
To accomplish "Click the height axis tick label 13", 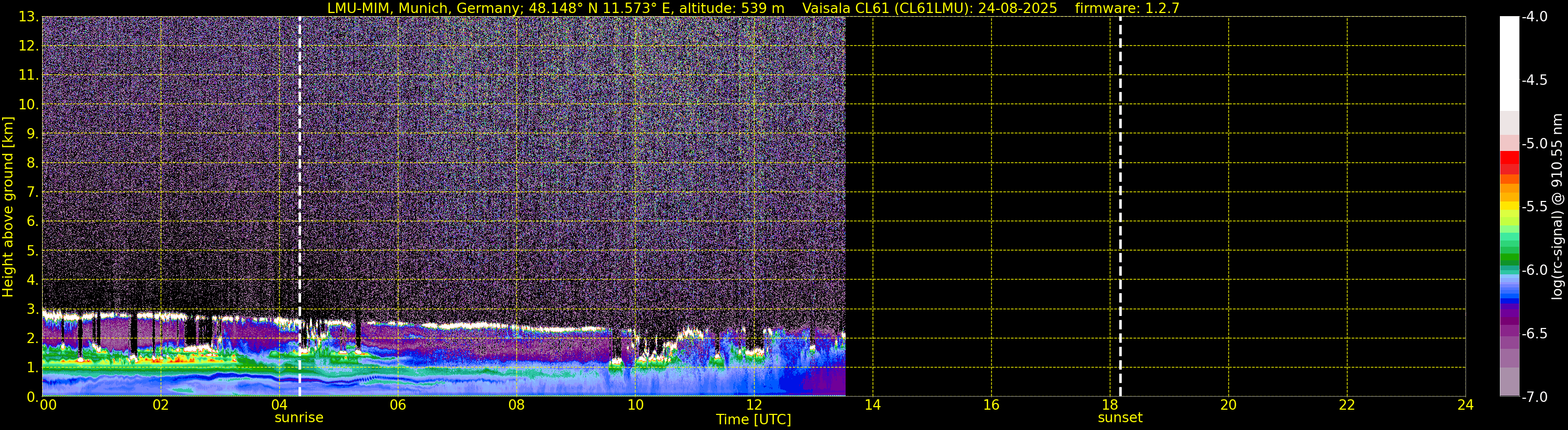I will coord(28,17).
